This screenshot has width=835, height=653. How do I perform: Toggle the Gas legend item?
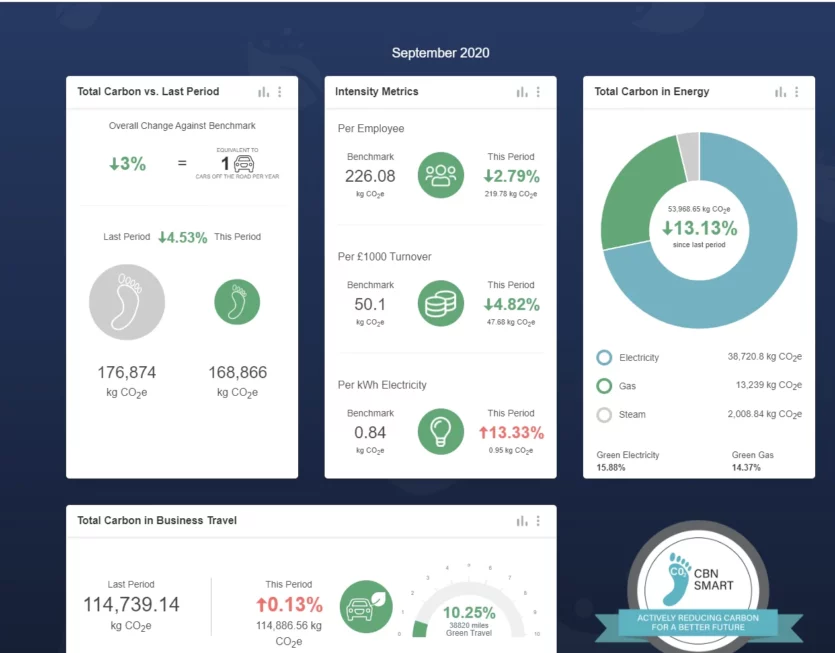point(604,386)
